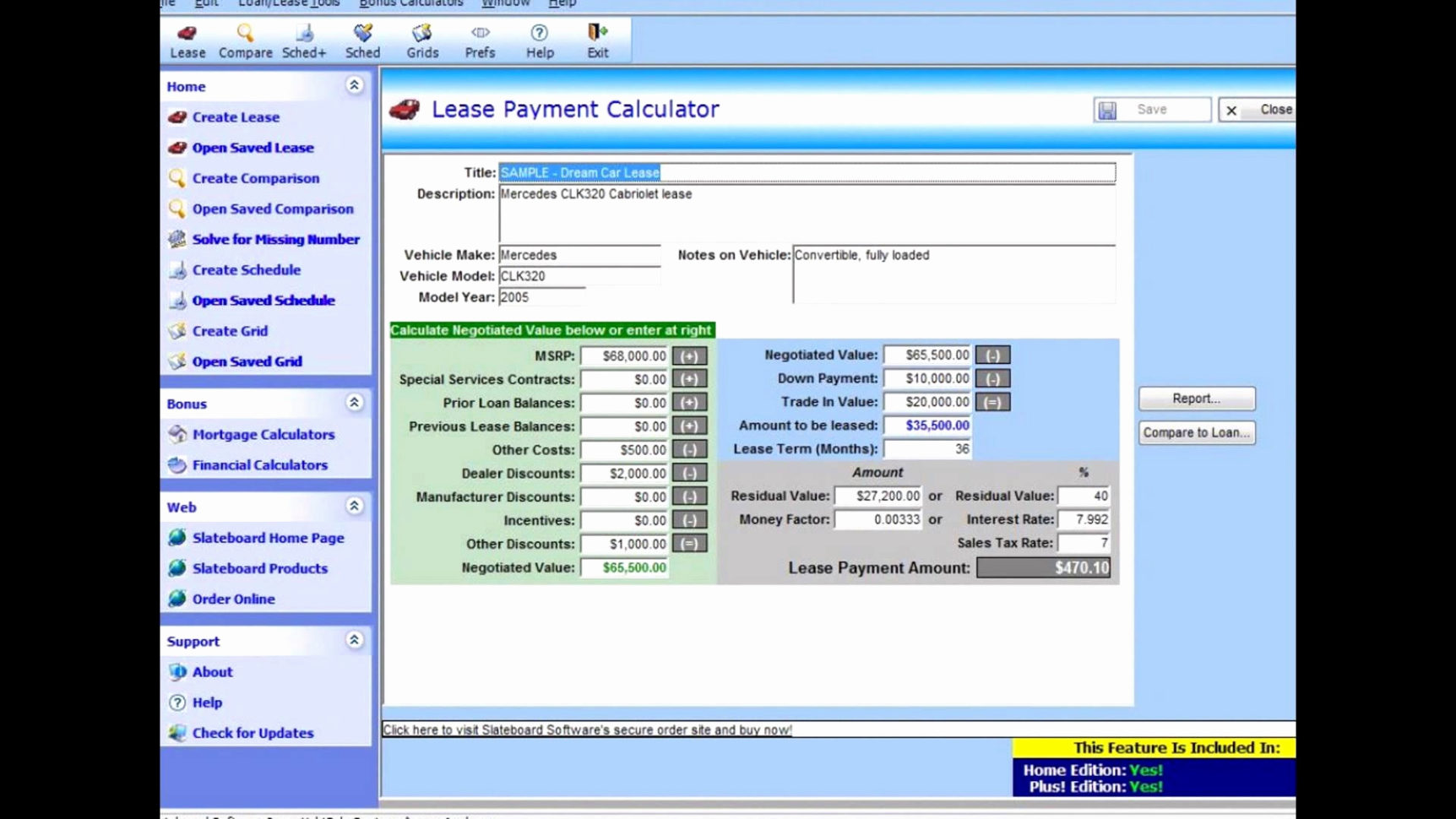Open Saved Grid from the sidebar
Viewport: 1456px width, 819px height.
point(247,361)
